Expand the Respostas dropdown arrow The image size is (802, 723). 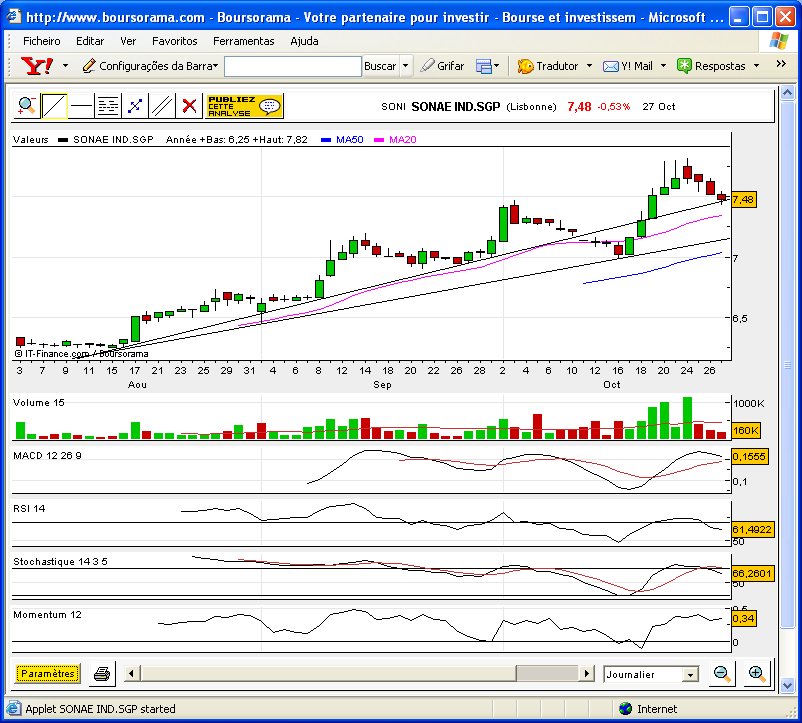click(756, 66)
